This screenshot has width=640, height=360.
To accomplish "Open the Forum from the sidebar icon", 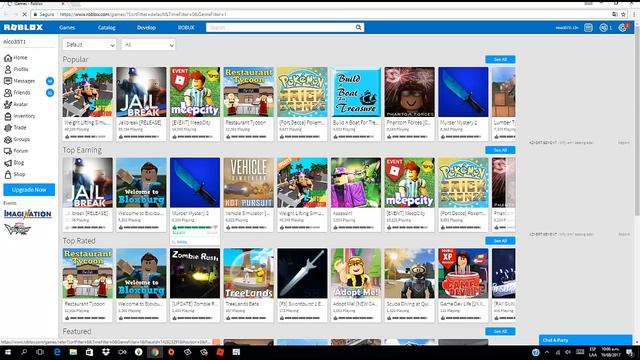I will pos(8,151).
